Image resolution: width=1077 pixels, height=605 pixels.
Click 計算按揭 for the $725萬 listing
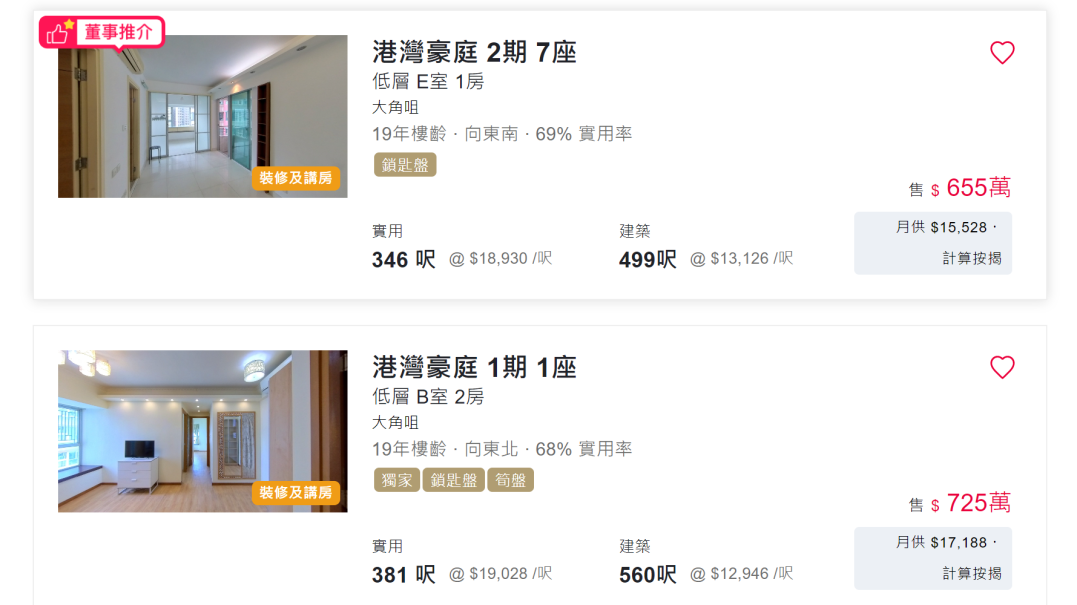(972, 573)
